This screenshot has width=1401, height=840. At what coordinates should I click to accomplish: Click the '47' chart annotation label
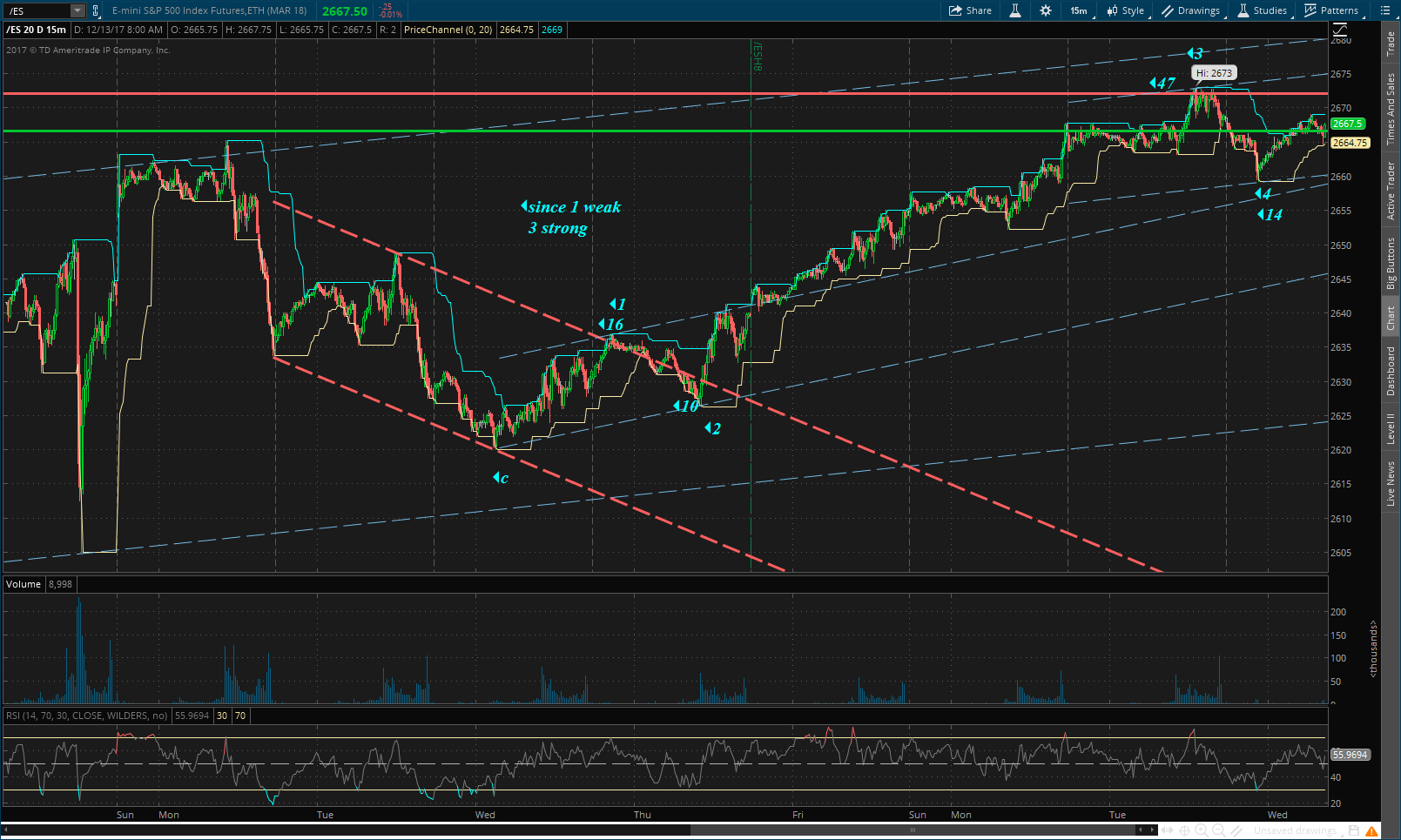pos(1163,84)
